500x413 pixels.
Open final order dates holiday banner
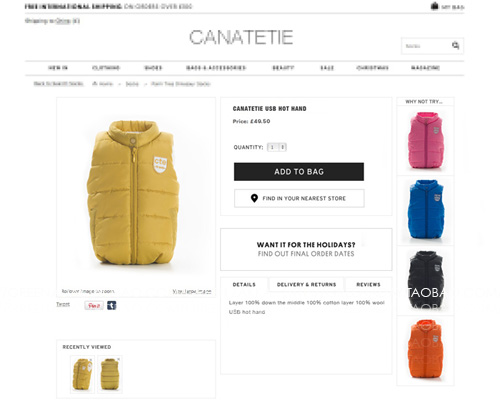(306, 249)
